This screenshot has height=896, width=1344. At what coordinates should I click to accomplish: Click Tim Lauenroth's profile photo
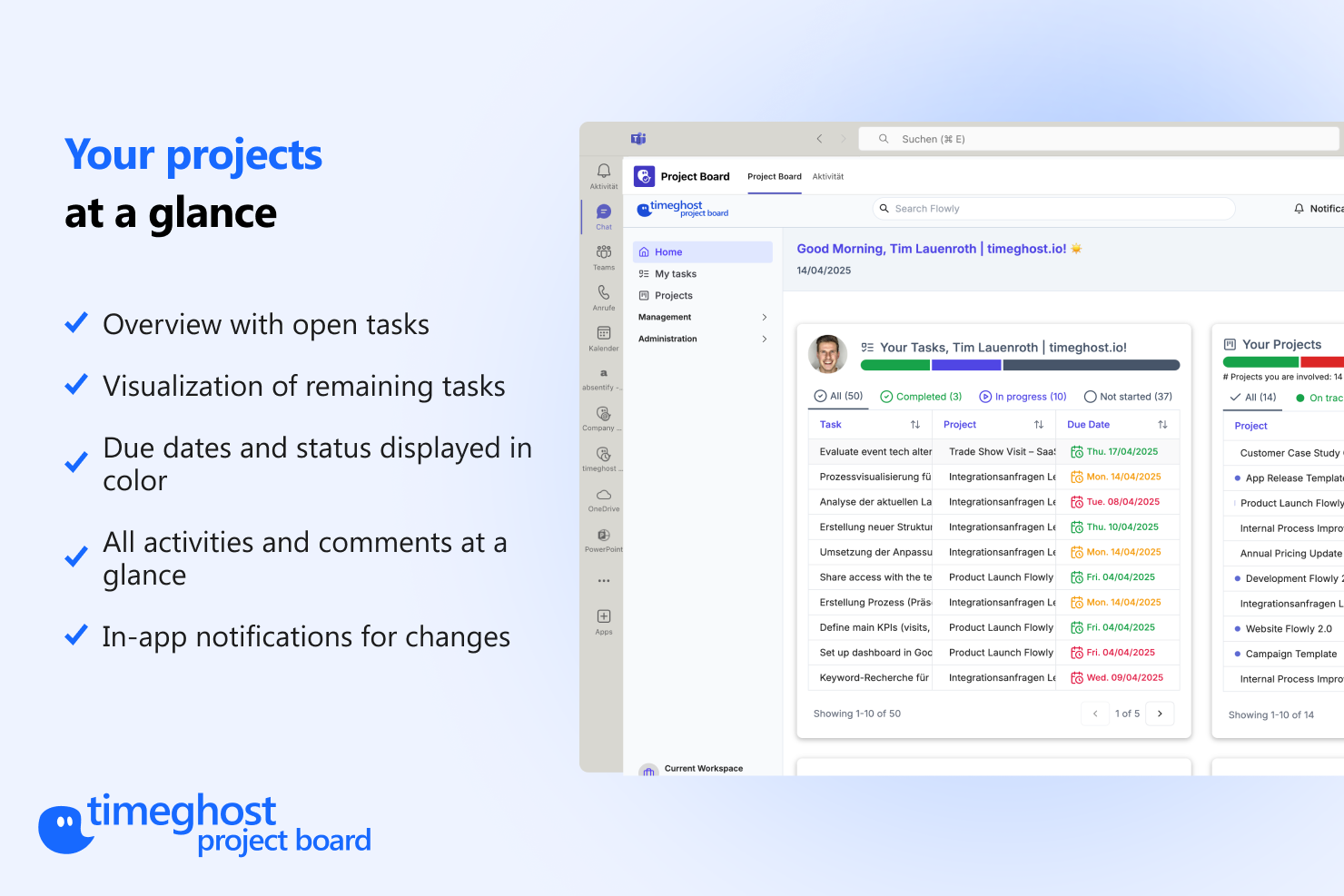[x=828, y=354]
